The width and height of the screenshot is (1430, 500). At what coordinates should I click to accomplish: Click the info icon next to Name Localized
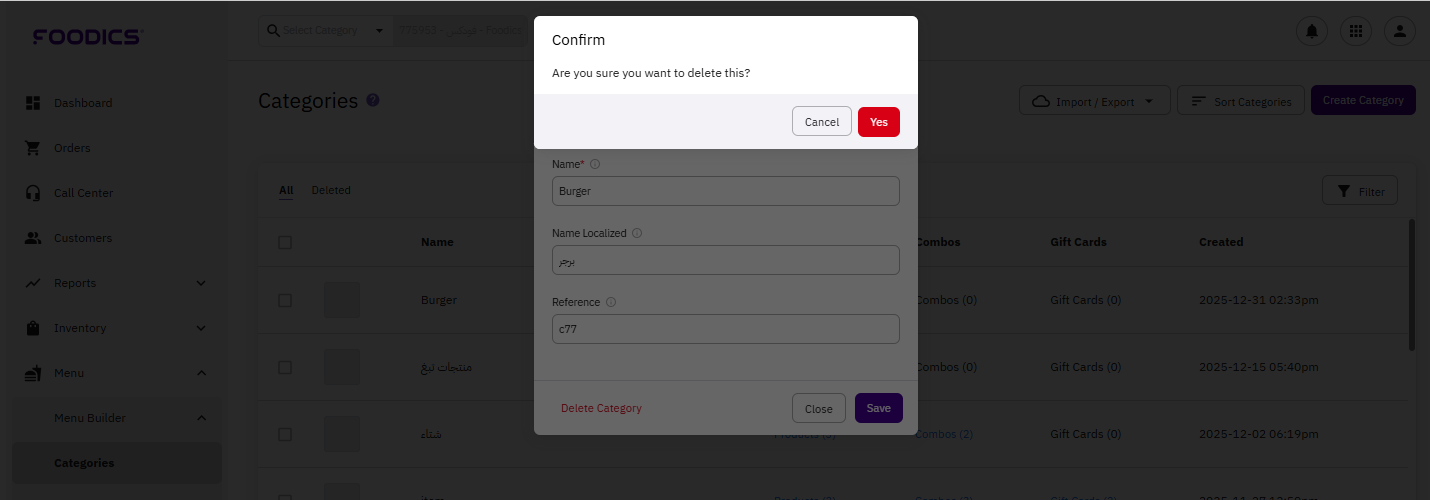[637, 233]
